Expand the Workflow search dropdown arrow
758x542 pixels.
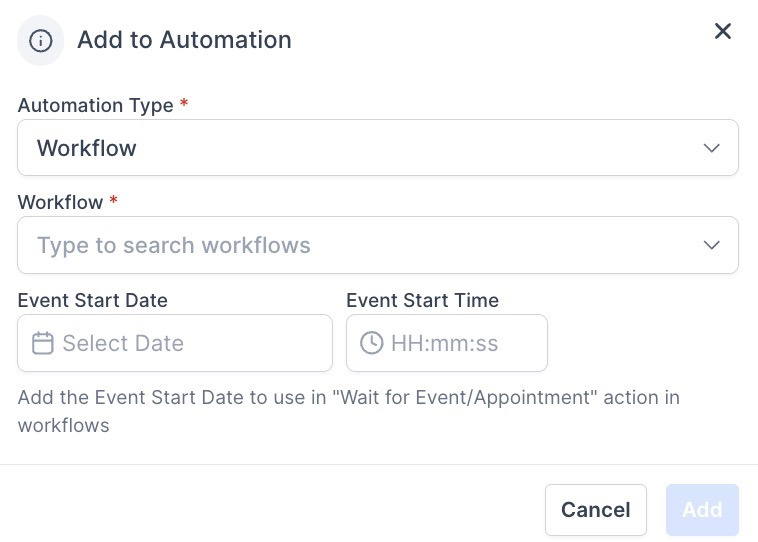pyautogui.click(x=712, y=245)
